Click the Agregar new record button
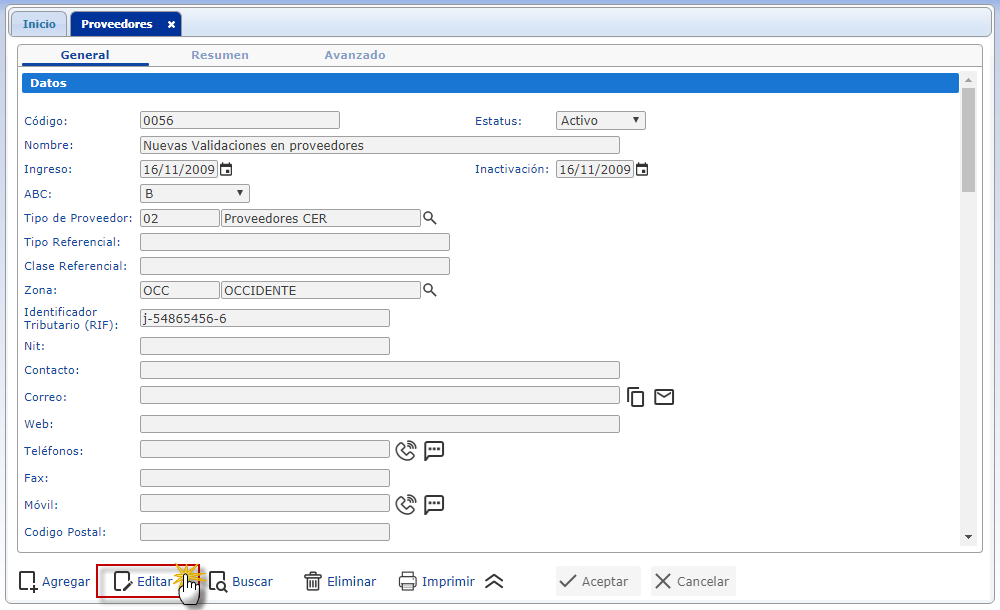This screenshot has width=1000, height=610. [54, 581]
